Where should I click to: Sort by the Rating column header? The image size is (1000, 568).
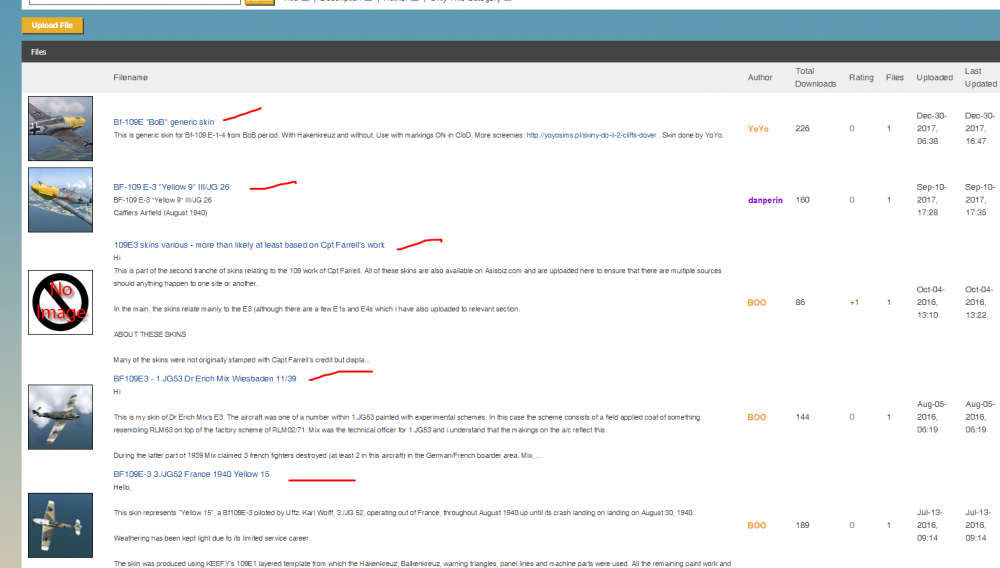click(x=860, y=77)
